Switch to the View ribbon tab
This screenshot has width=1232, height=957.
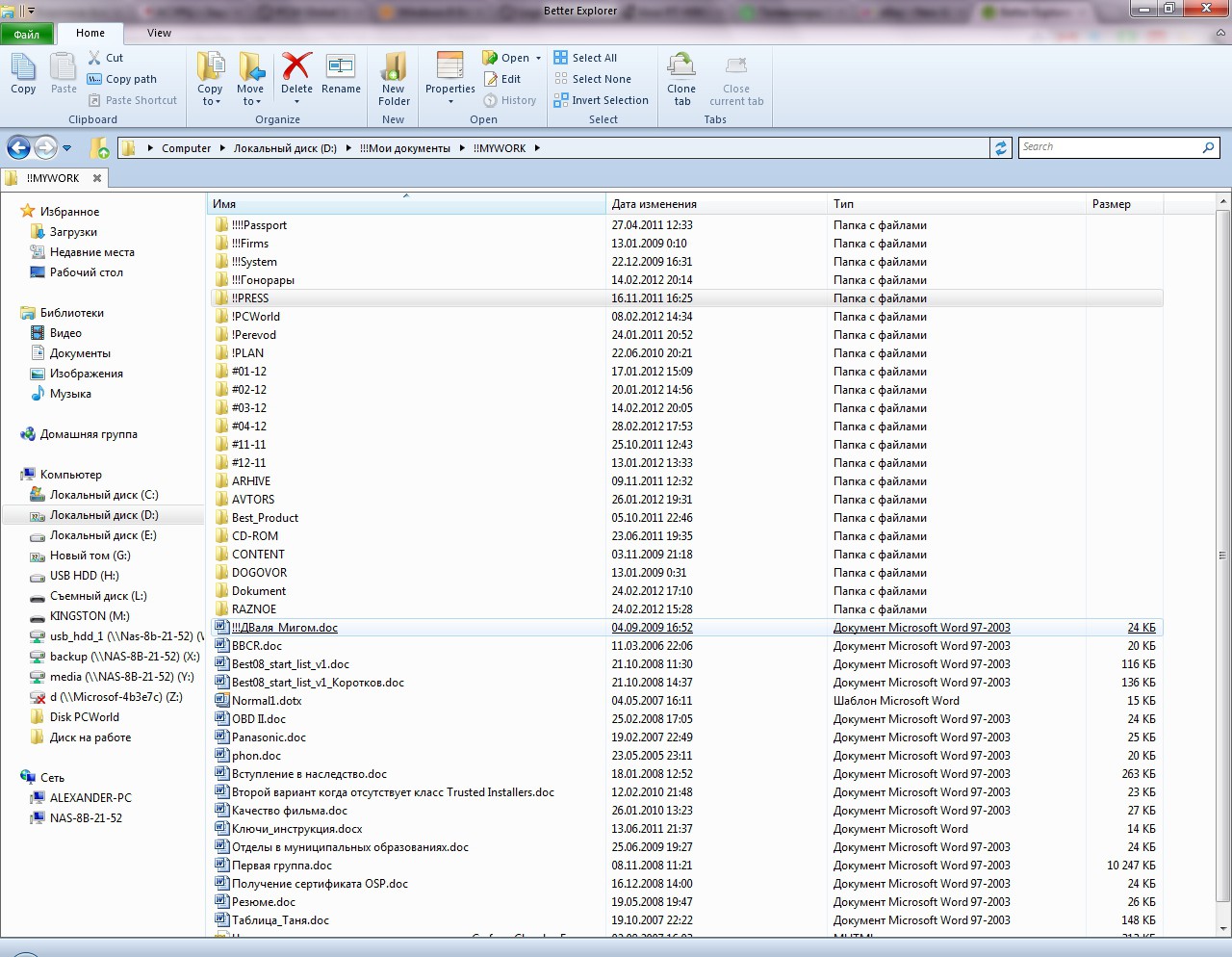[x=159, y=33]
